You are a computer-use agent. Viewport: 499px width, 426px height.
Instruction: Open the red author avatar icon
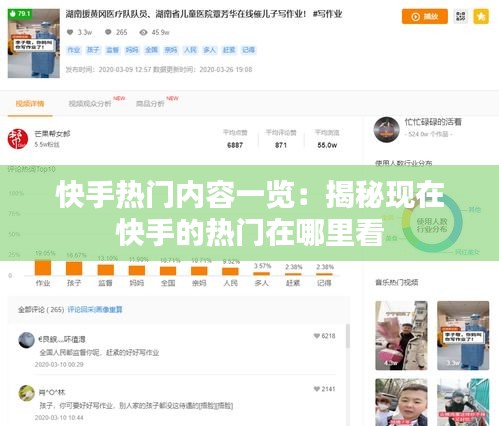coord(18,139)
